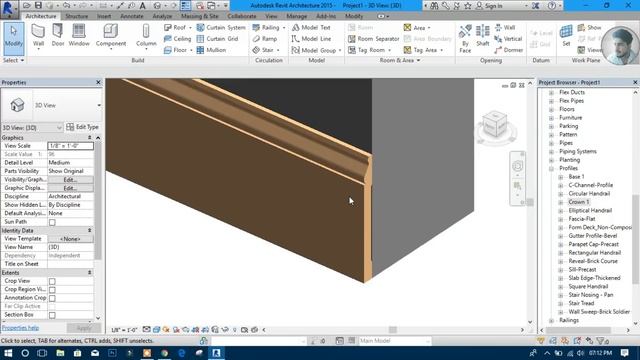The width and height of the screenshot is (640, 360).
Task: Click the ViewCube in the 3D view
Action: coord(495,123)
